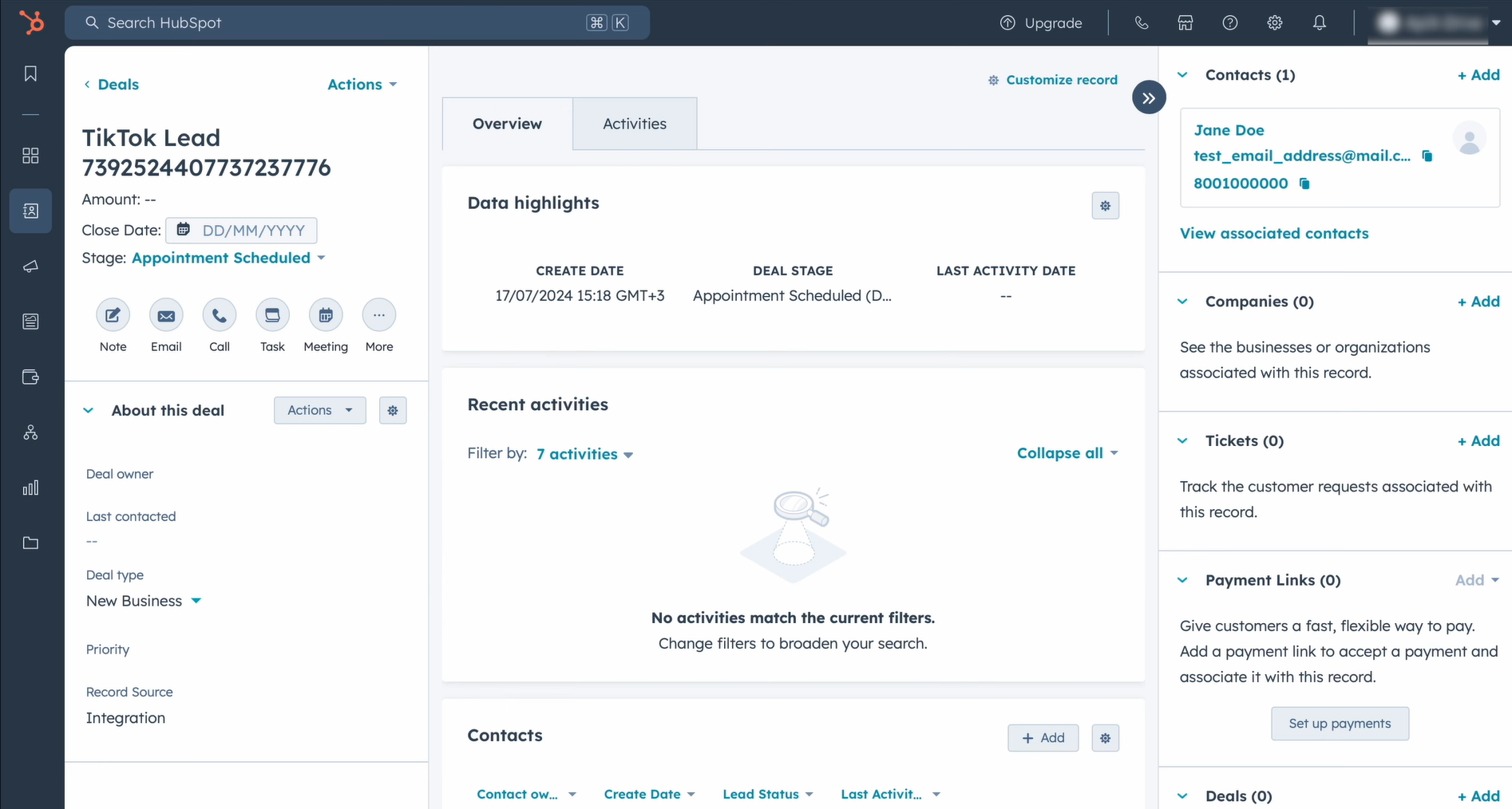
Task: Collapse the Companies (0) sidebar section
Action: pos(1182,302)
